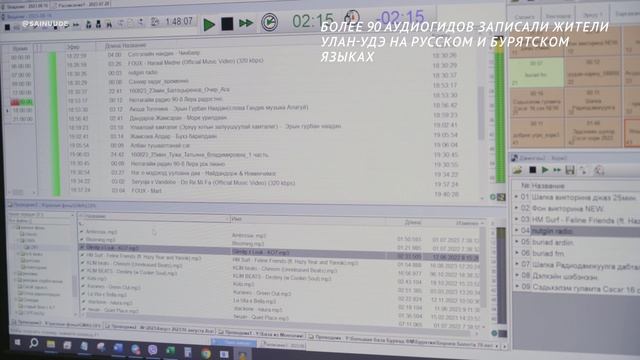640x360 pixels.
Task: Select jingle 02 Фон викторина NEW
Action: tap(576, 209)
